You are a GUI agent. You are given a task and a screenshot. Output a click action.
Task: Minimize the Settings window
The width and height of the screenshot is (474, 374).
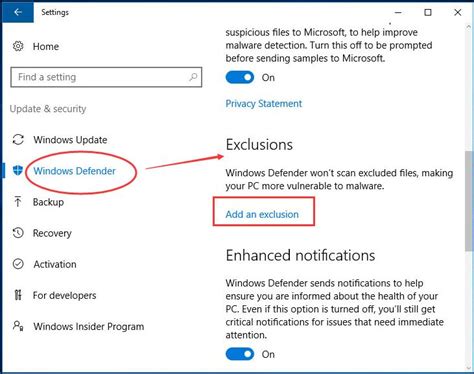click(398, 12)
